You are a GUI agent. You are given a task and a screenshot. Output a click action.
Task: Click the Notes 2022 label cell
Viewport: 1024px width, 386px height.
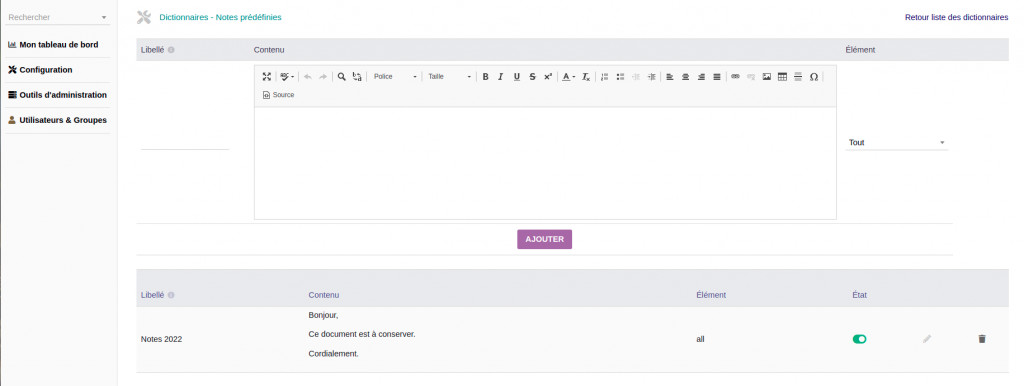[x=161, y=340]
